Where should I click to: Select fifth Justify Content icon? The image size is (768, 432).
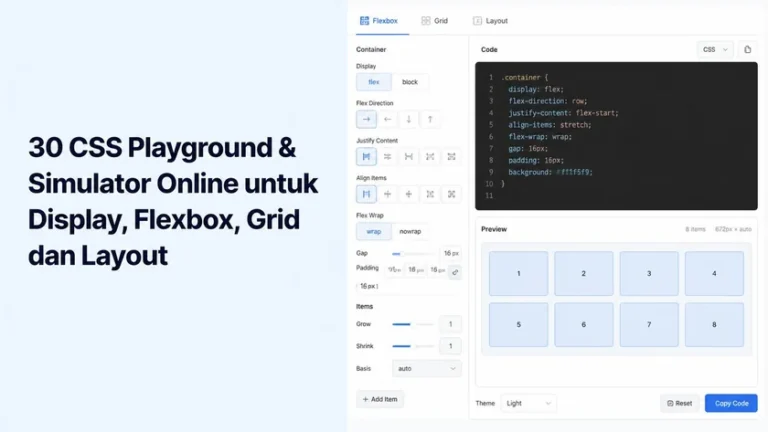click(x=452, y=157)
